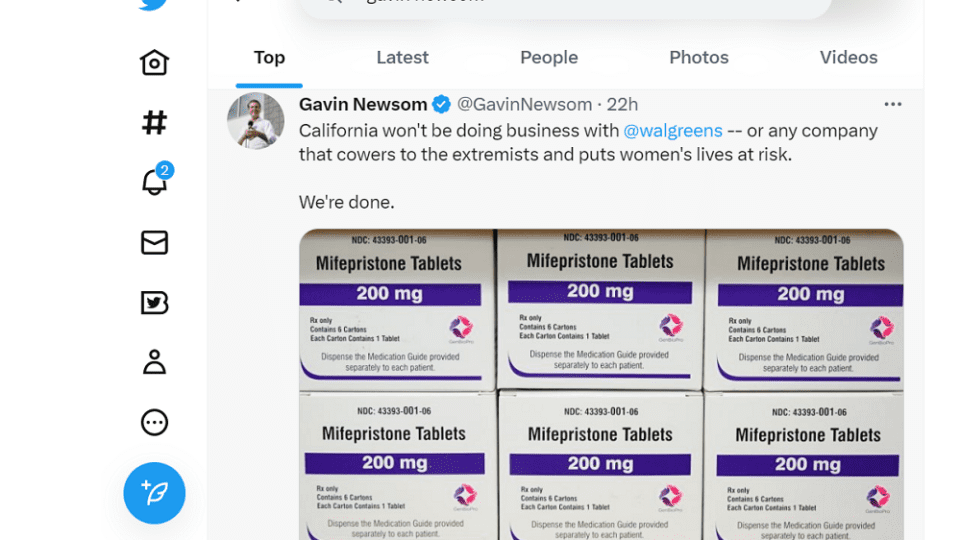Open tweet's three-dot options menu
Image resolution: width=960 pixels, height=540 pixels.
coord(893,104)
